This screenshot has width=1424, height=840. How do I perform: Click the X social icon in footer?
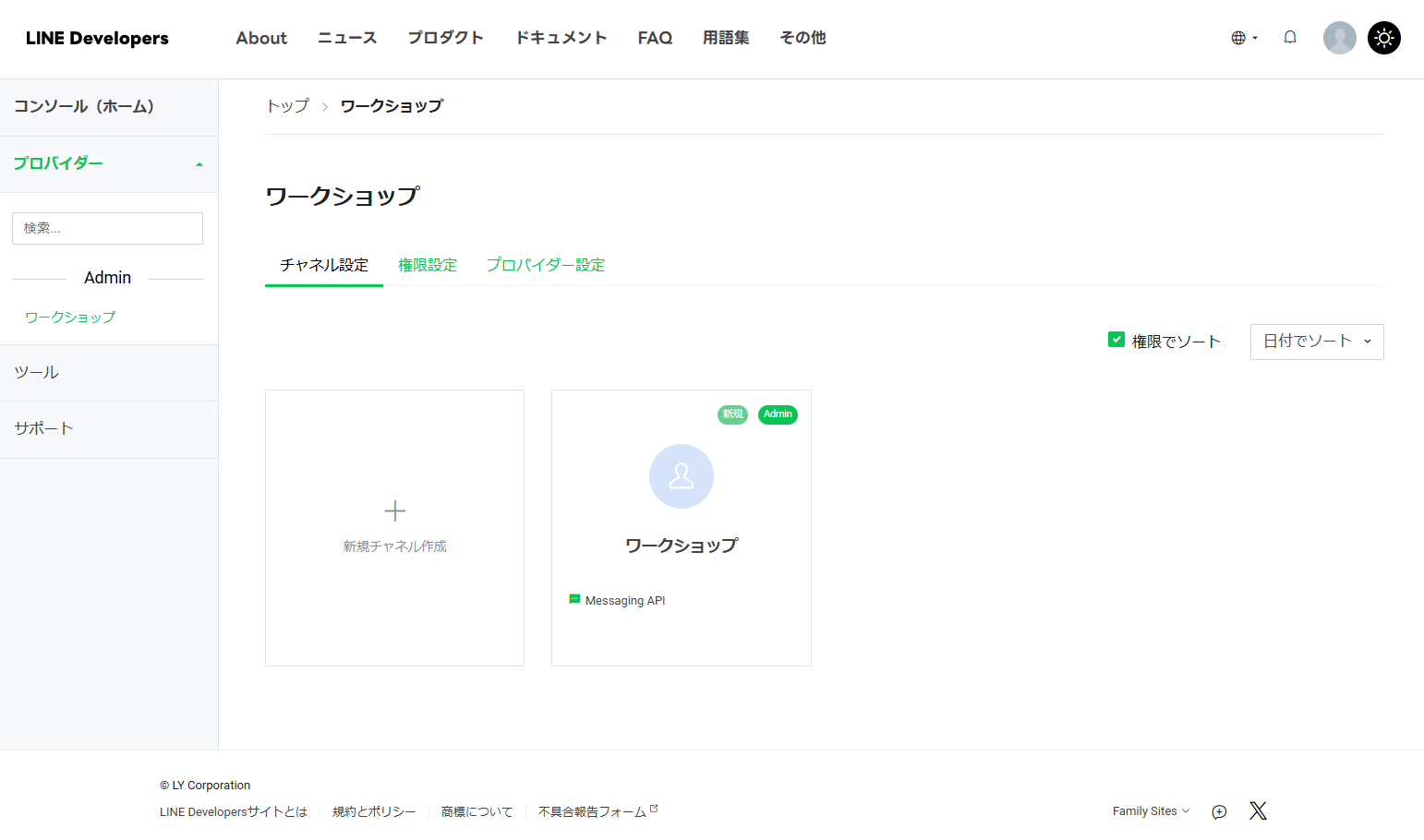click(1258, 810)
